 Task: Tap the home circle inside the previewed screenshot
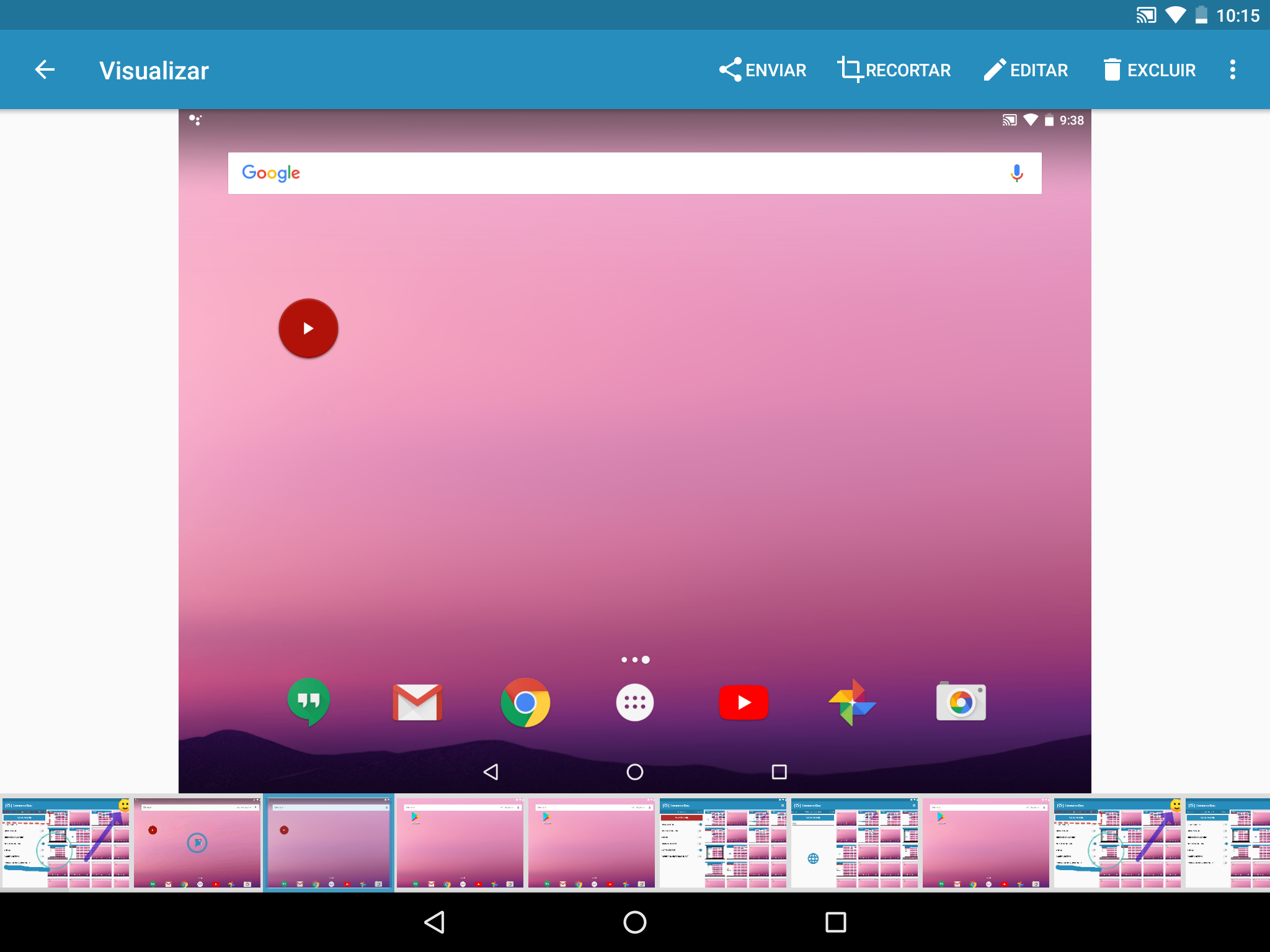(634, 772)
